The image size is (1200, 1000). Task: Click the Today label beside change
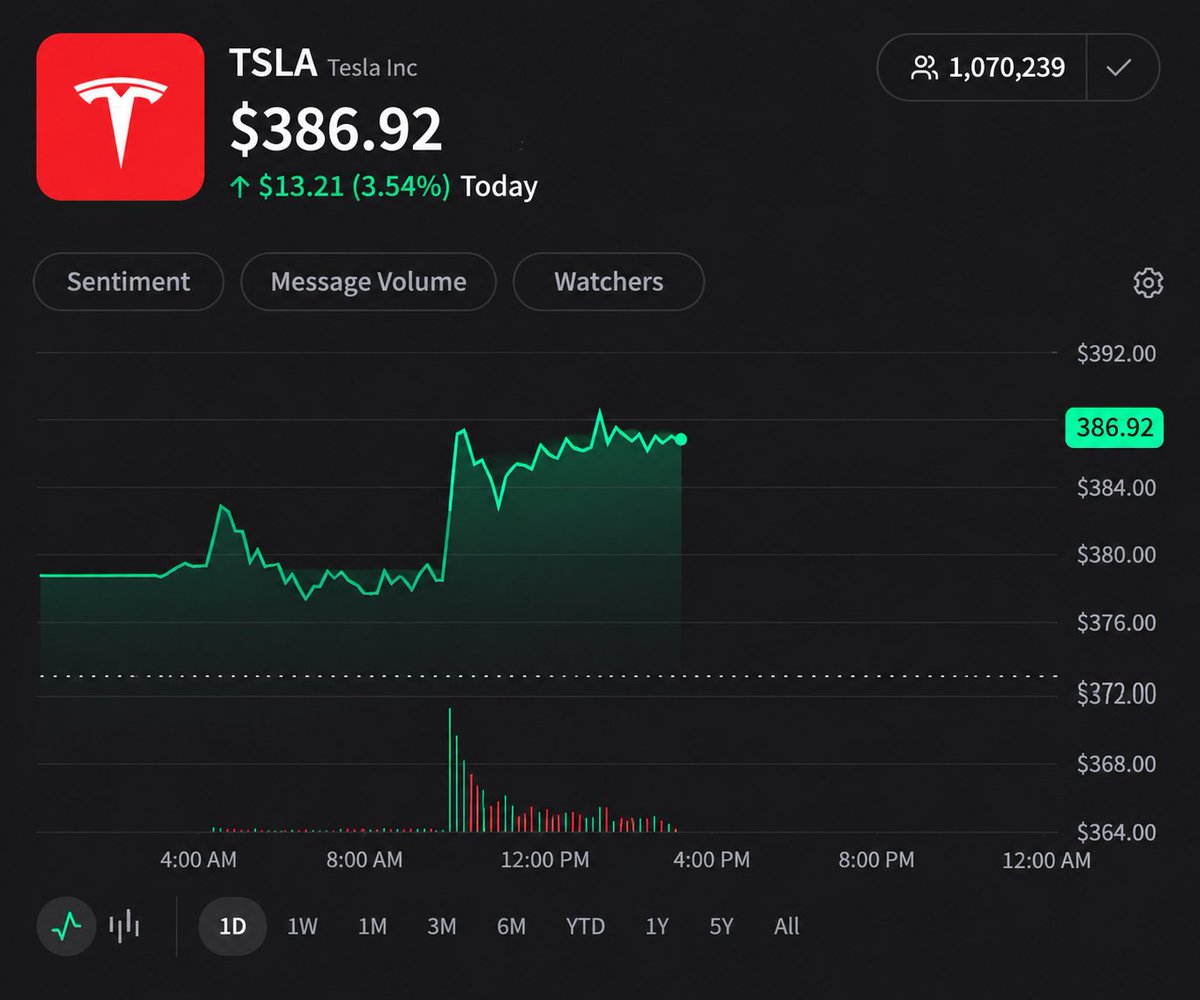pos(499,186)
